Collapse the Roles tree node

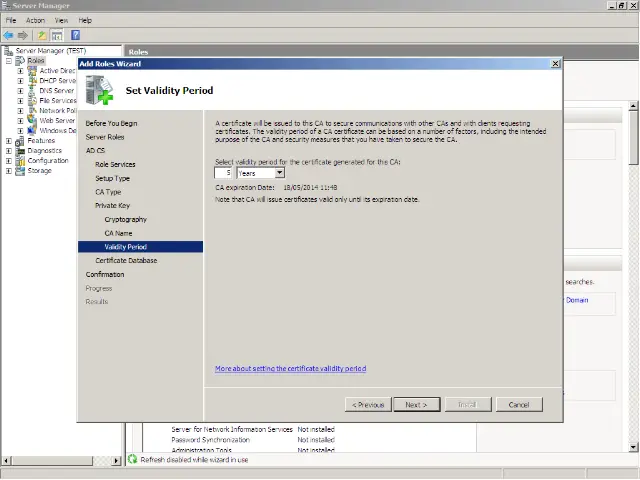pos(9,61)
